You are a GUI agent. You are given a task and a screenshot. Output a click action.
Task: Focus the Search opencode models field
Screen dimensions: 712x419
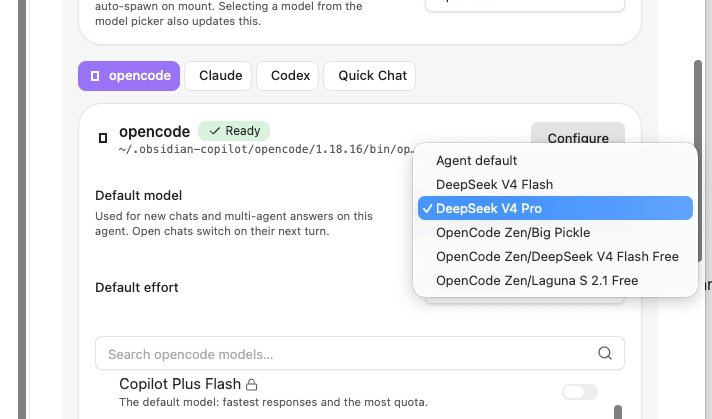[360, 353]
